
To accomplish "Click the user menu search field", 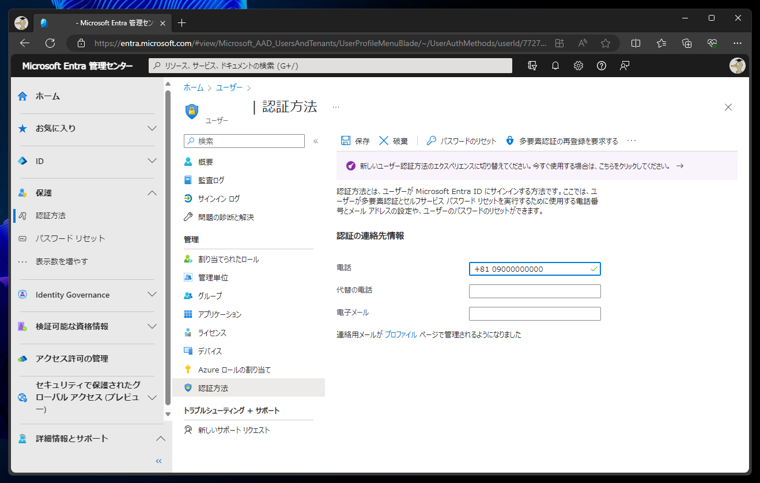I will [x=244, y=141].
